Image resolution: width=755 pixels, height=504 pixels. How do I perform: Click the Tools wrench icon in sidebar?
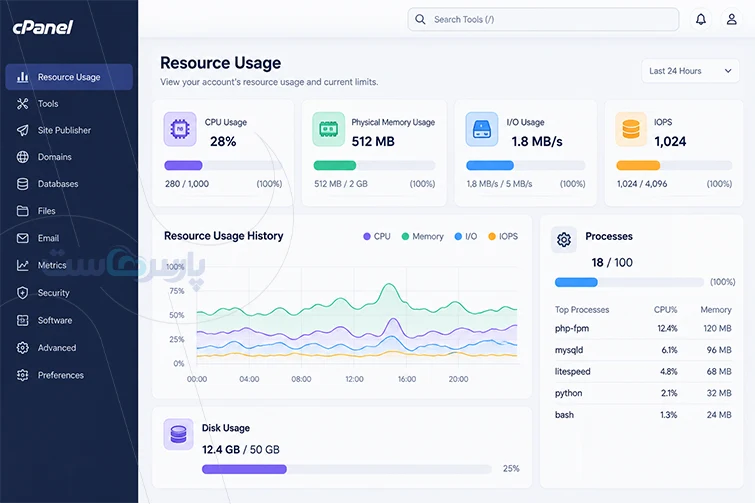pos(23,103)
